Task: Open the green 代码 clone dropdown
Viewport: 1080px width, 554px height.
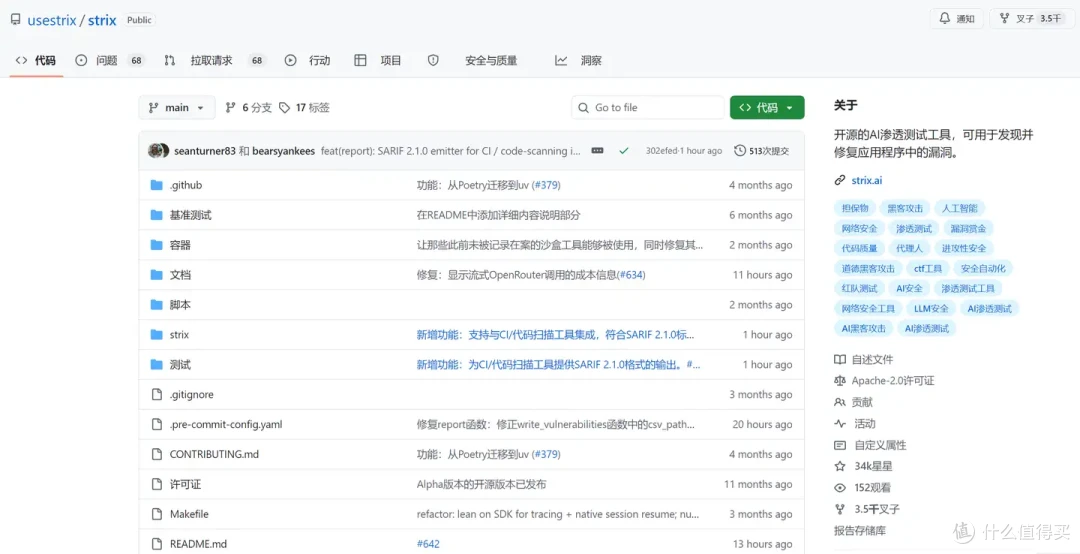Action: (x=767, y=107)
